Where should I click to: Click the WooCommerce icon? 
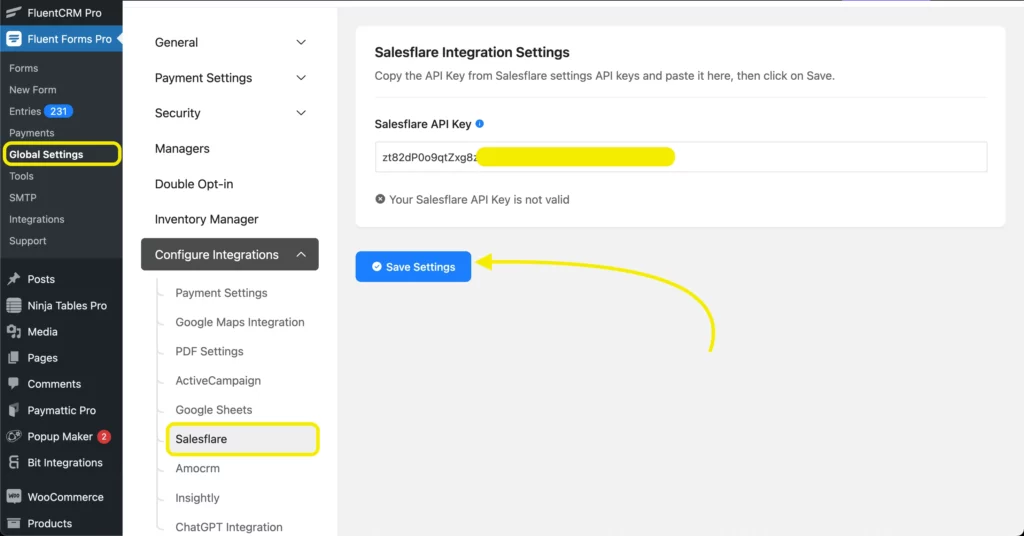pos(14,497)
